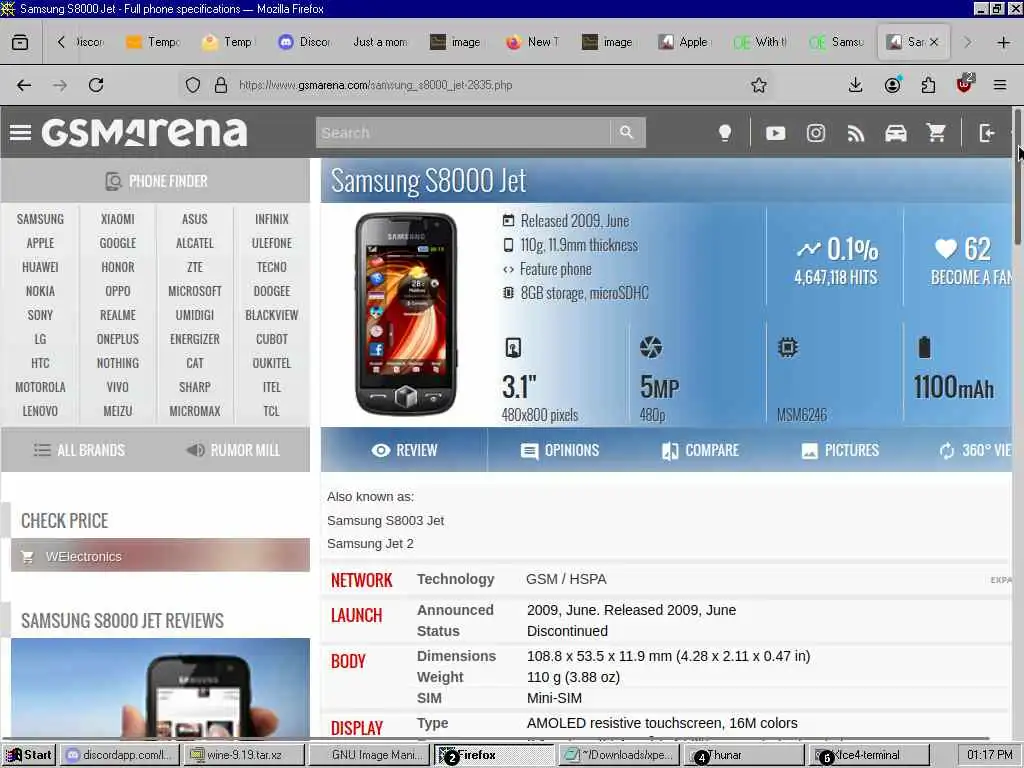
Task: Open the PICTURES gallery
Action: point(840,450)
